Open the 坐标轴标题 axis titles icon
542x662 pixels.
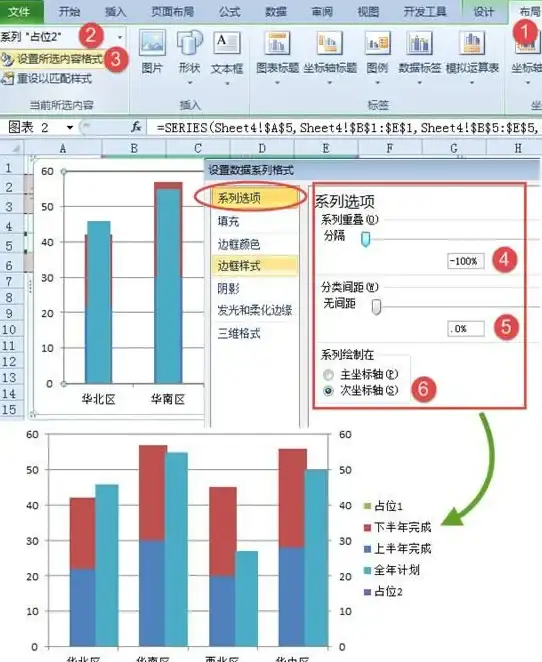330,43
